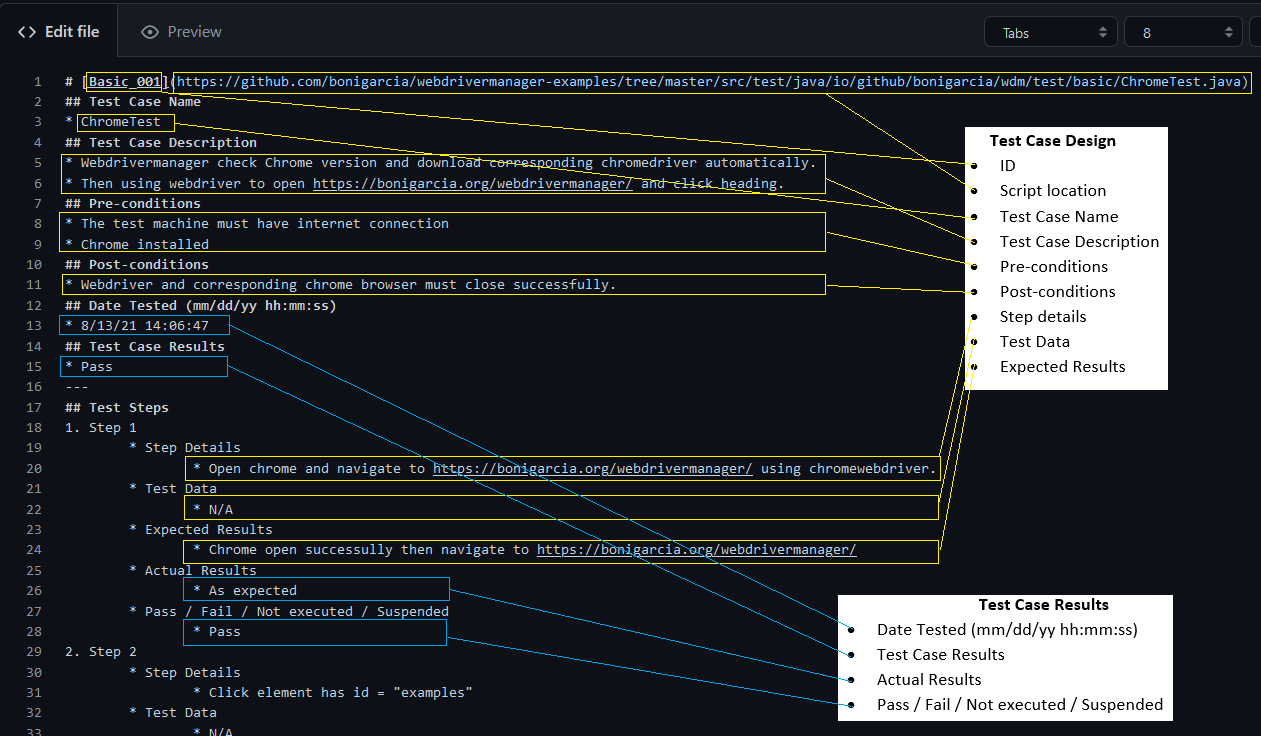1261x736 pixels.
Task: Switch to the Edit file tab
Action: [x=59, y=32]
